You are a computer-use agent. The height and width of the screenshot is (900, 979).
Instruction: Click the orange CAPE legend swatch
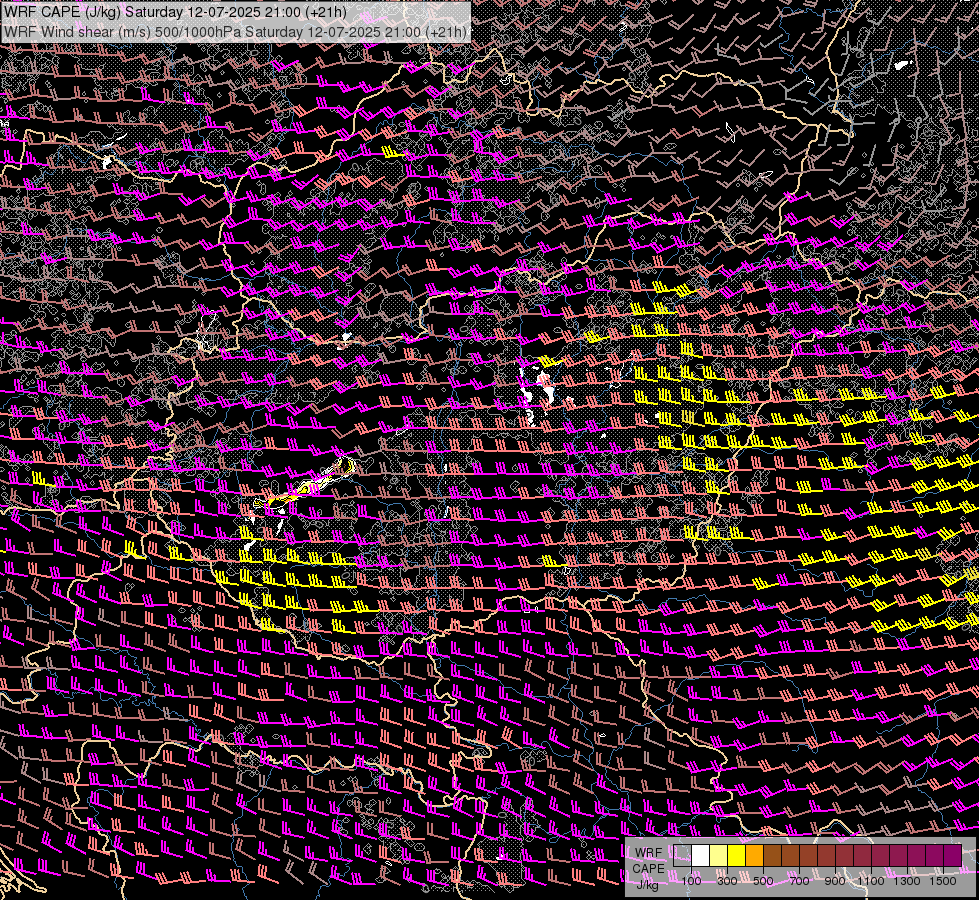tap(754, 856)
